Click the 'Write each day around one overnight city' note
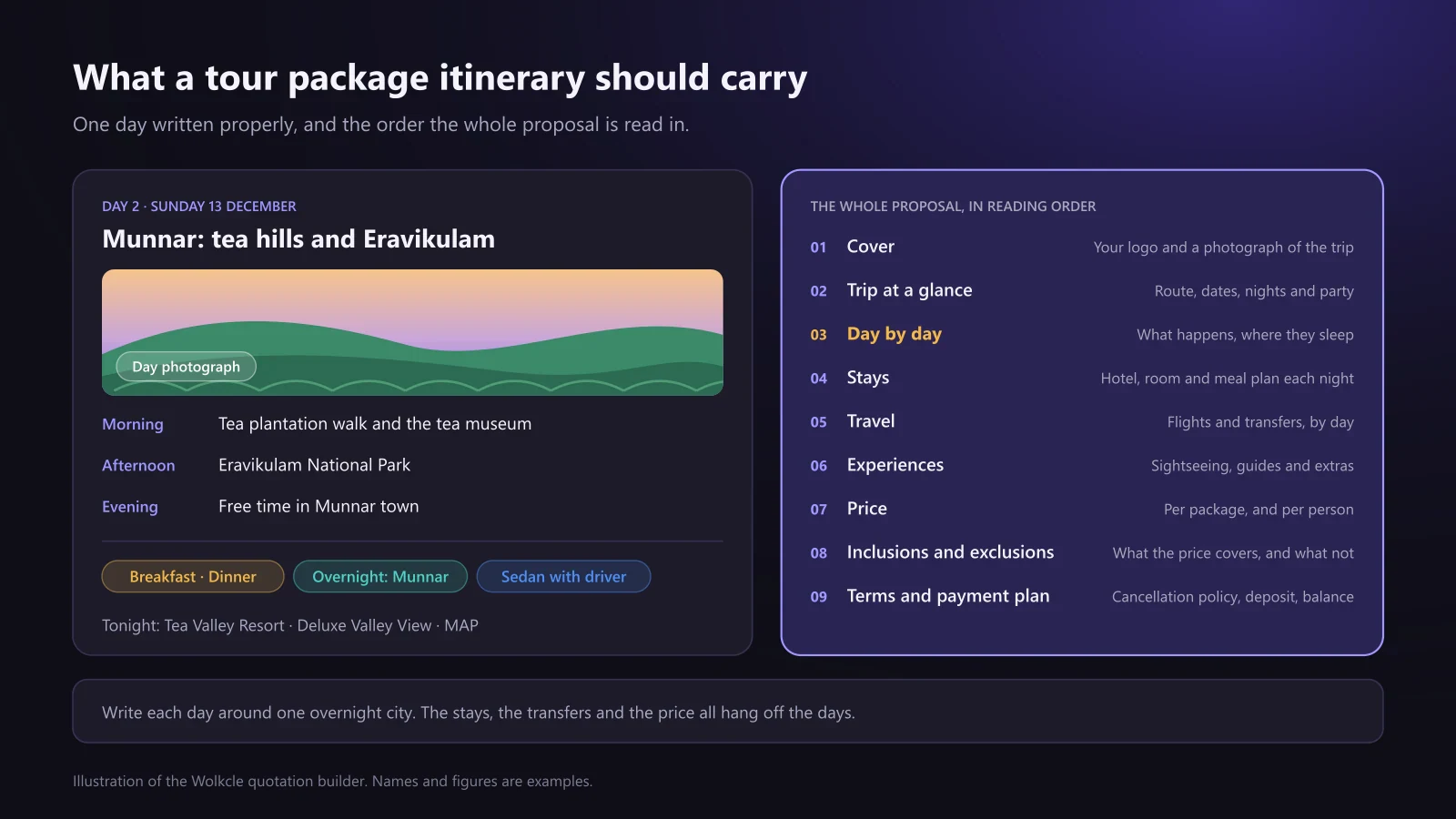 [x=479, y=713]
